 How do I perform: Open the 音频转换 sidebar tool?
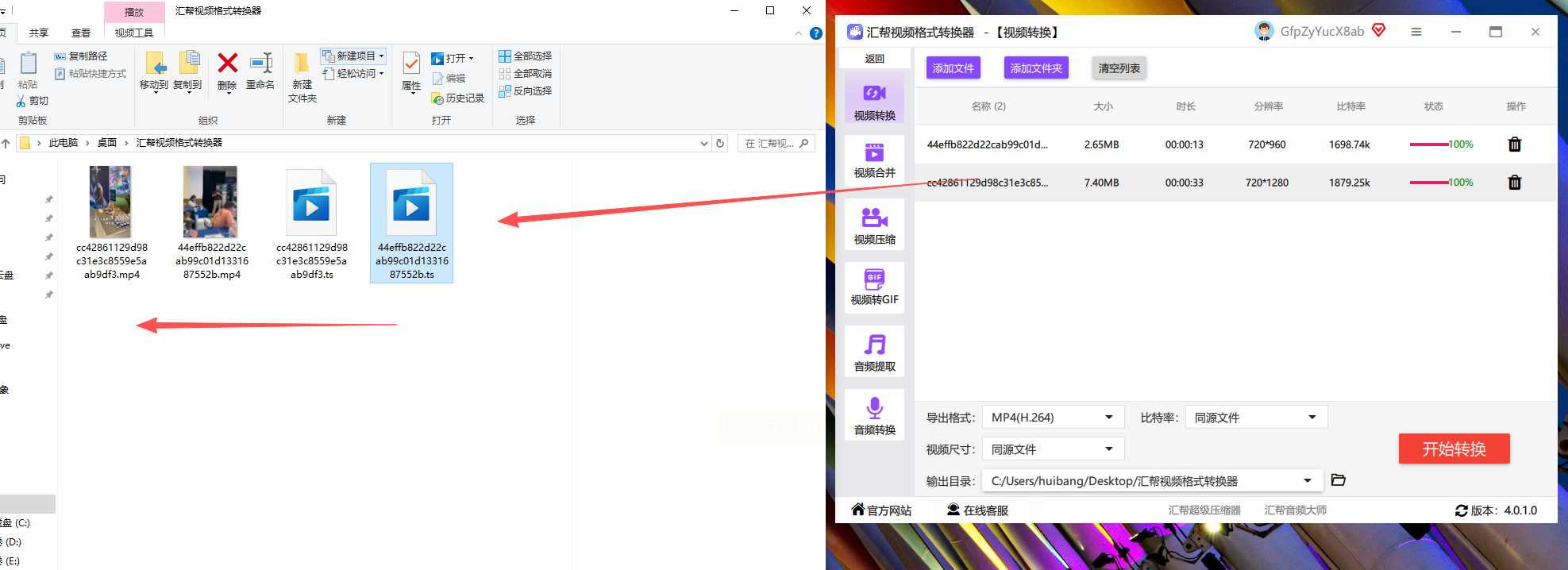874,415
